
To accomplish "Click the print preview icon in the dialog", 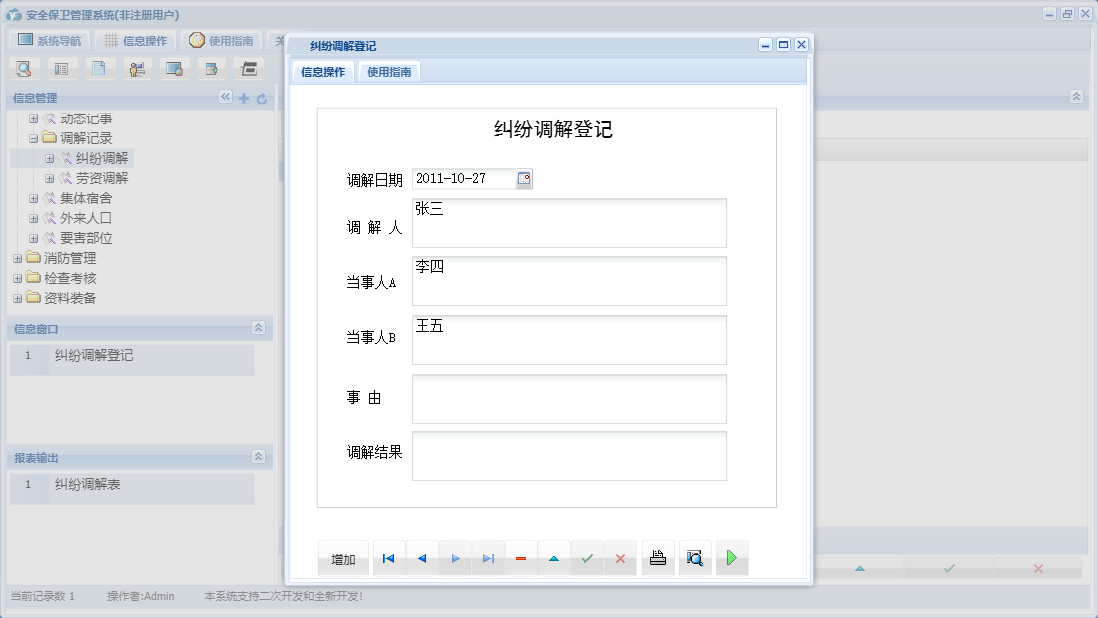I will coord(695,558).
